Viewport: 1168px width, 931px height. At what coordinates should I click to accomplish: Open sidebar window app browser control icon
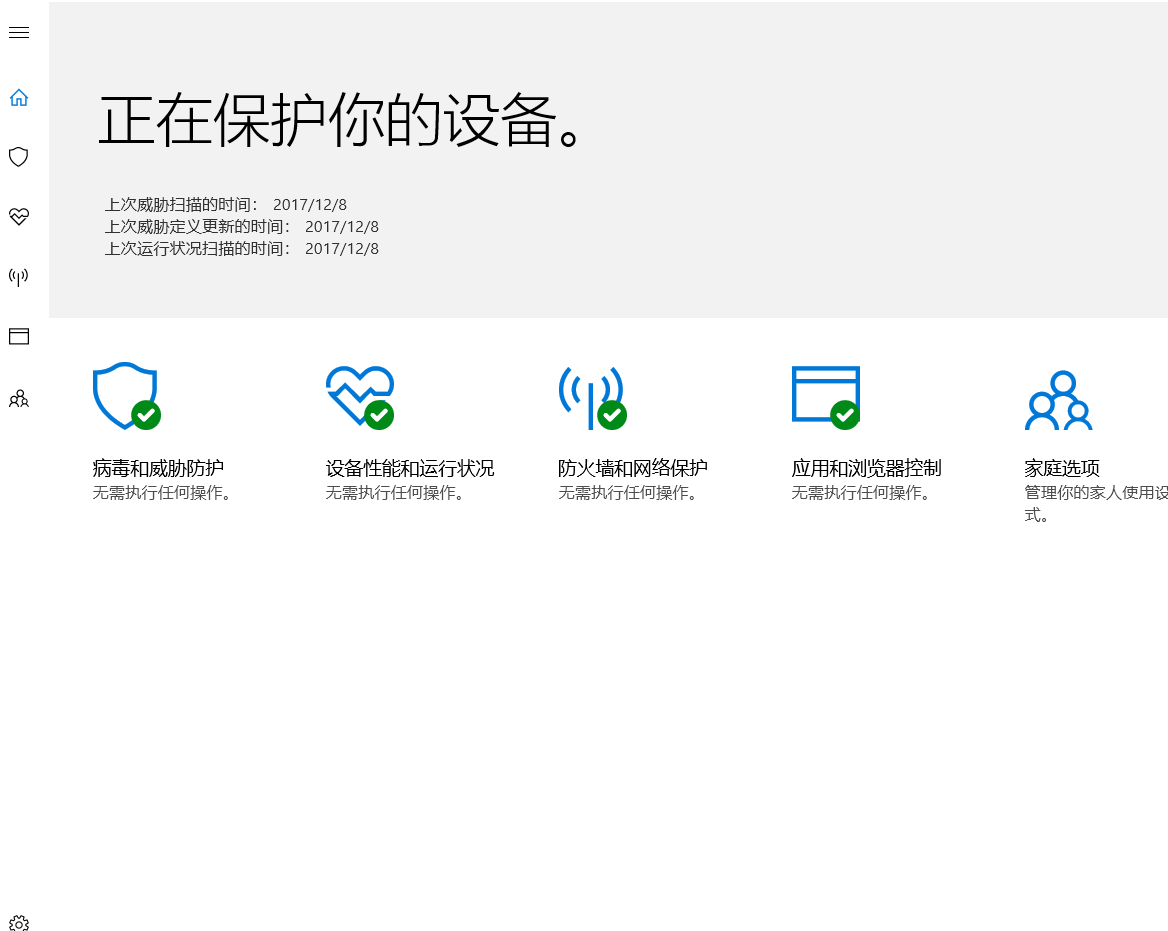pyautogui.click(x=19, y=337)
